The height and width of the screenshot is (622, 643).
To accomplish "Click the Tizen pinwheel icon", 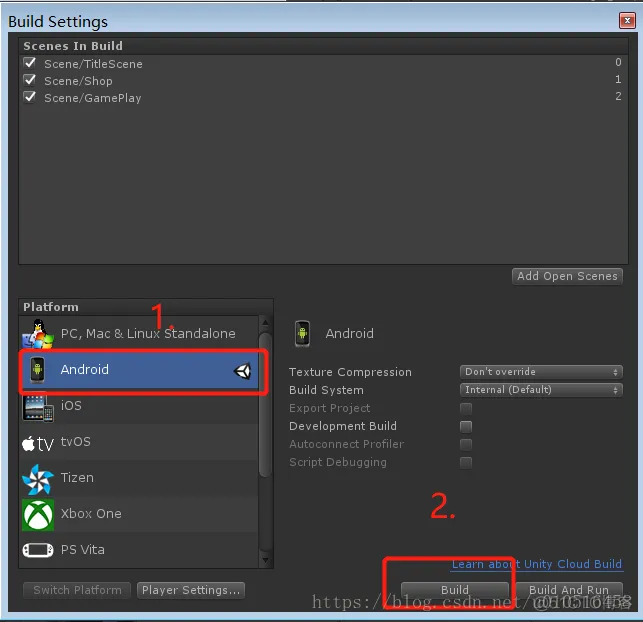I will [x=38, y=479].
